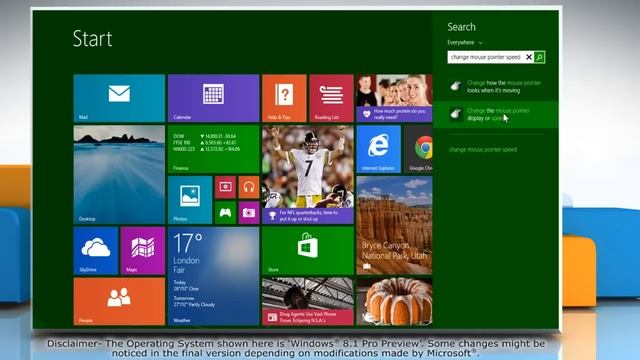Open the Calendar tile
The width and height of the screenshot is (640, 360).
click(x=213, y=98)
